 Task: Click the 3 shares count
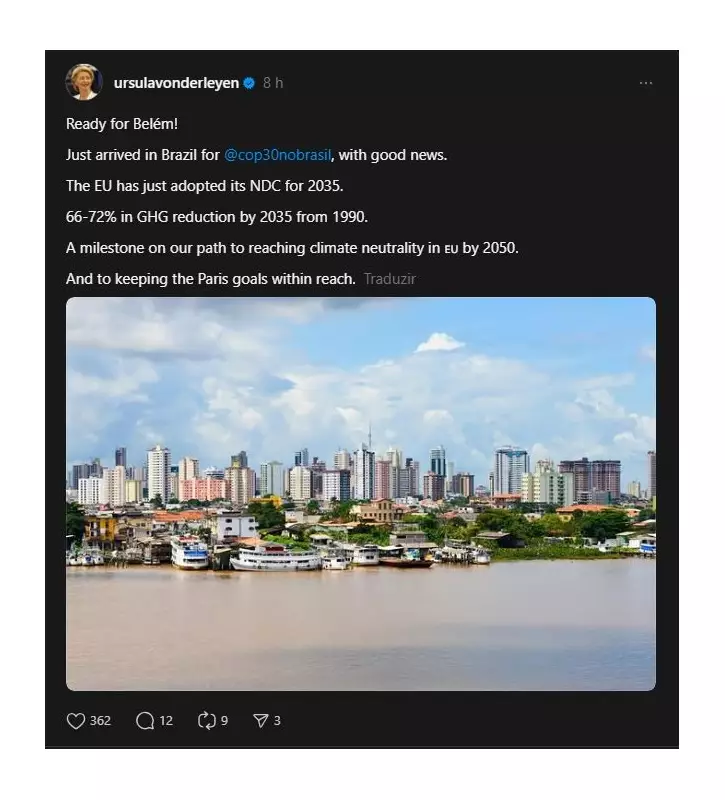click(277, 720)
